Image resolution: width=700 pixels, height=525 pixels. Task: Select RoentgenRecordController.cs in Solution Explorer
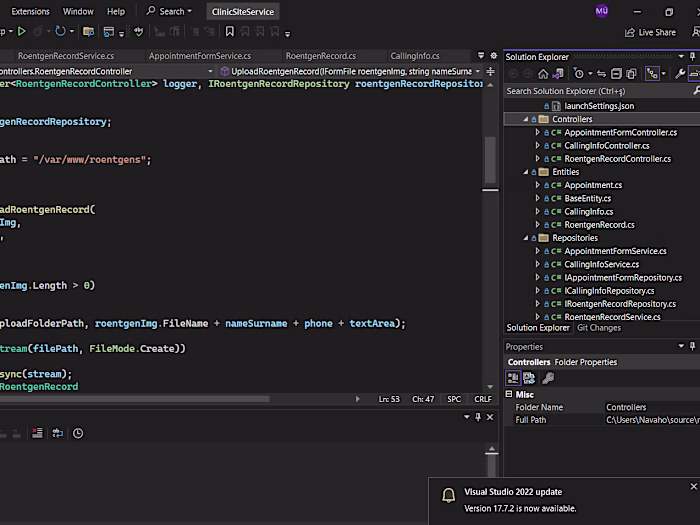617,159
